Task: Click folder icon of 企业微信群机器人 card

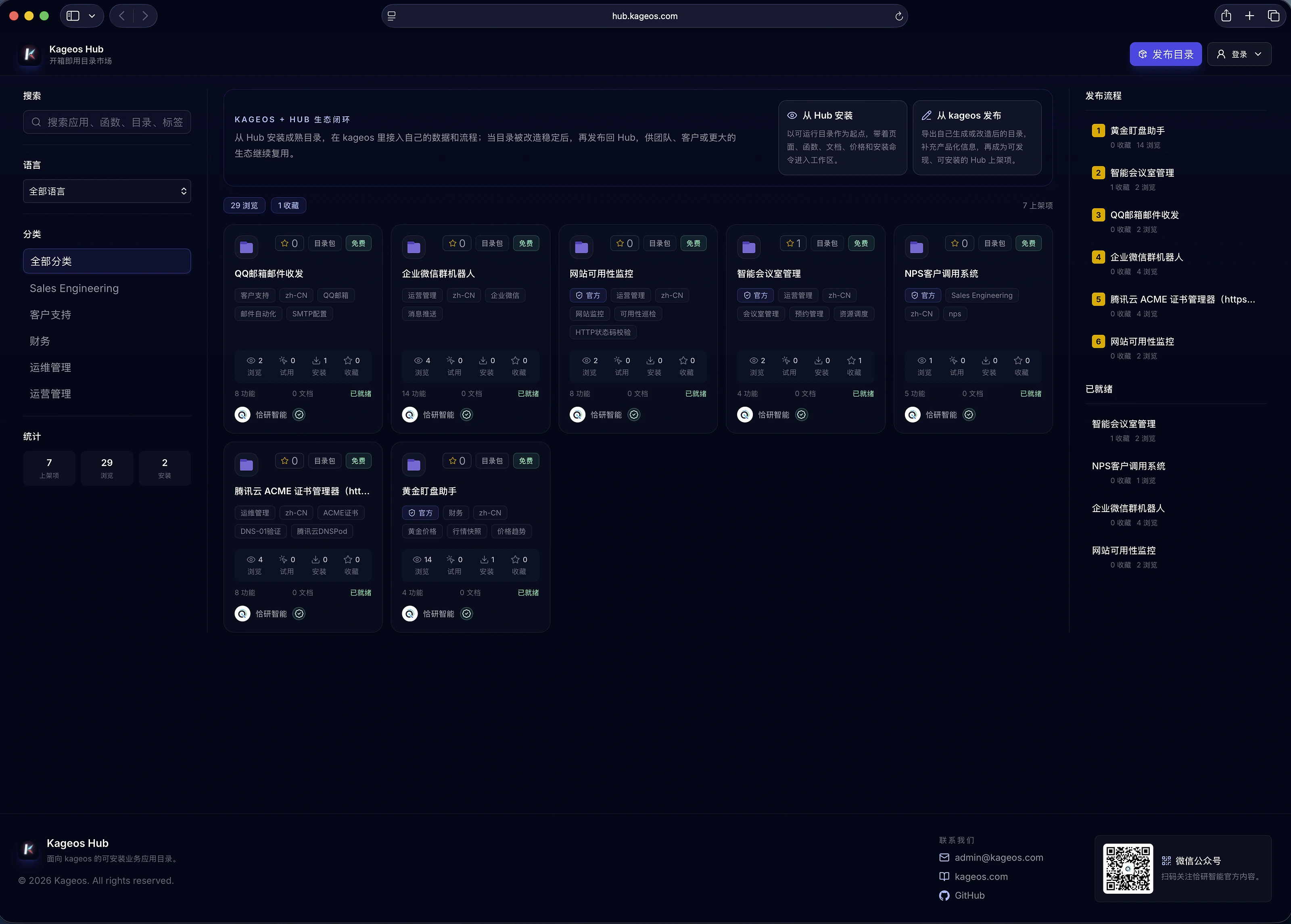Action: [x=414, y=247]
